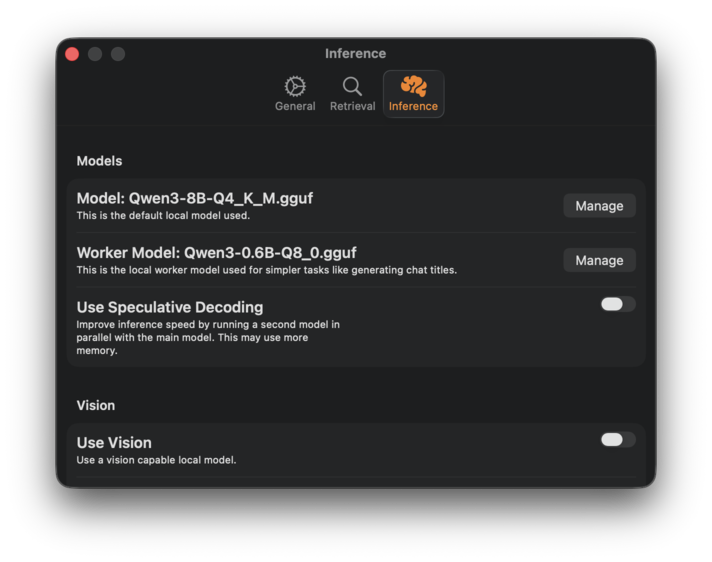Open the General settings gear icon

click(295, 86)
